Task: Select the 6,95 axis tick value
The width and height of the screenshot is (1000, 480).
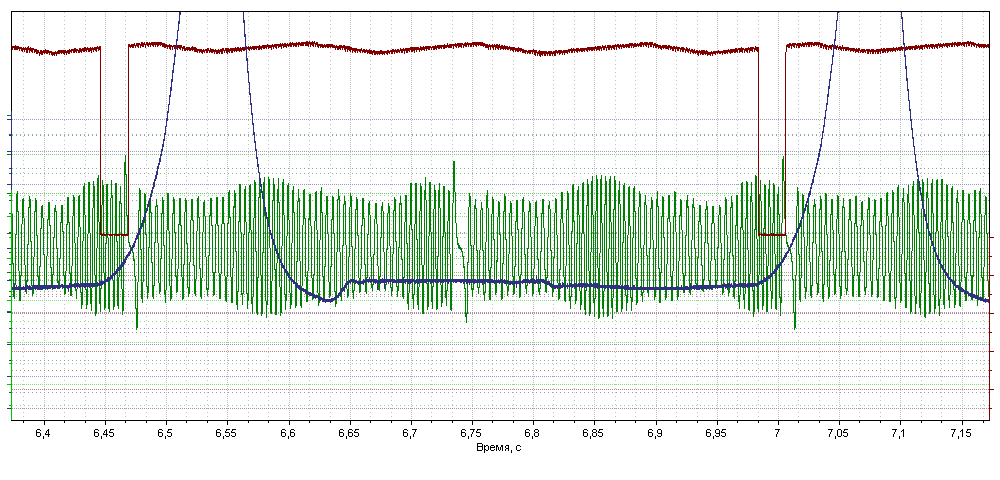Action: click(717, 433)
